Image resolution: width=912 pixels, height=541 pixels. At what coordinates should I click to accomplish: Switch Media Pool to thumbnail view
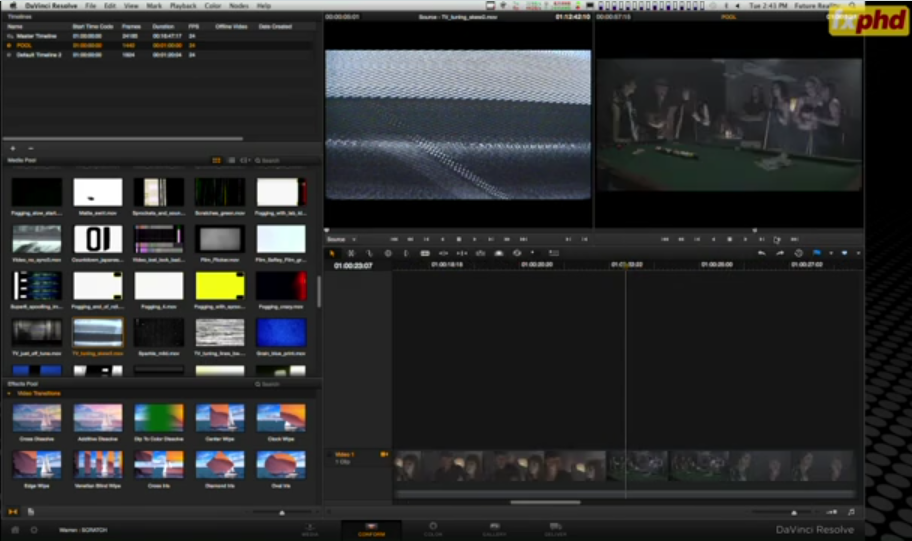pyautogui.click(x=216, y=160)
